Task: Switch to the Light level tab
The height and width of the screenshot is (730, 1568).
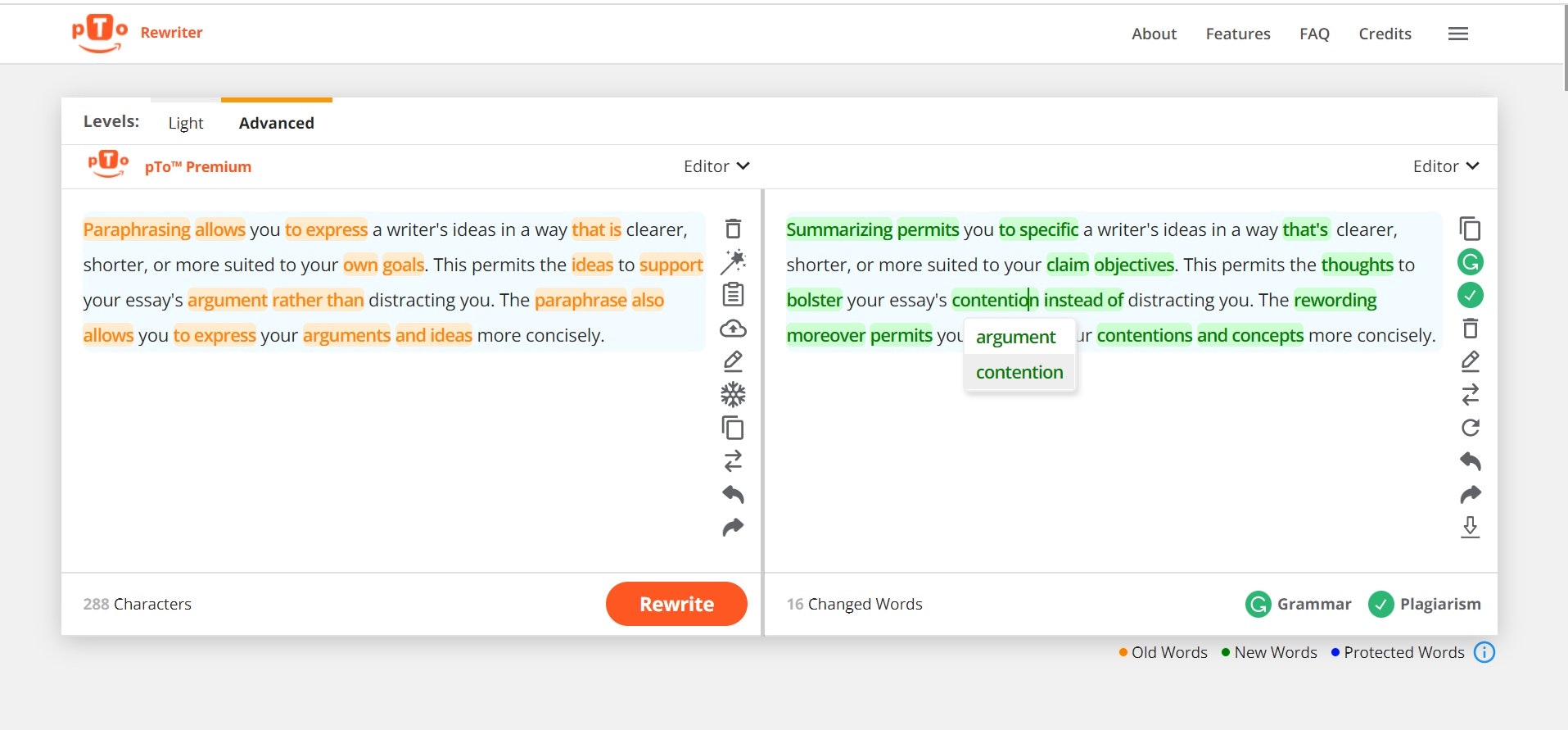Action: [186, 123]
